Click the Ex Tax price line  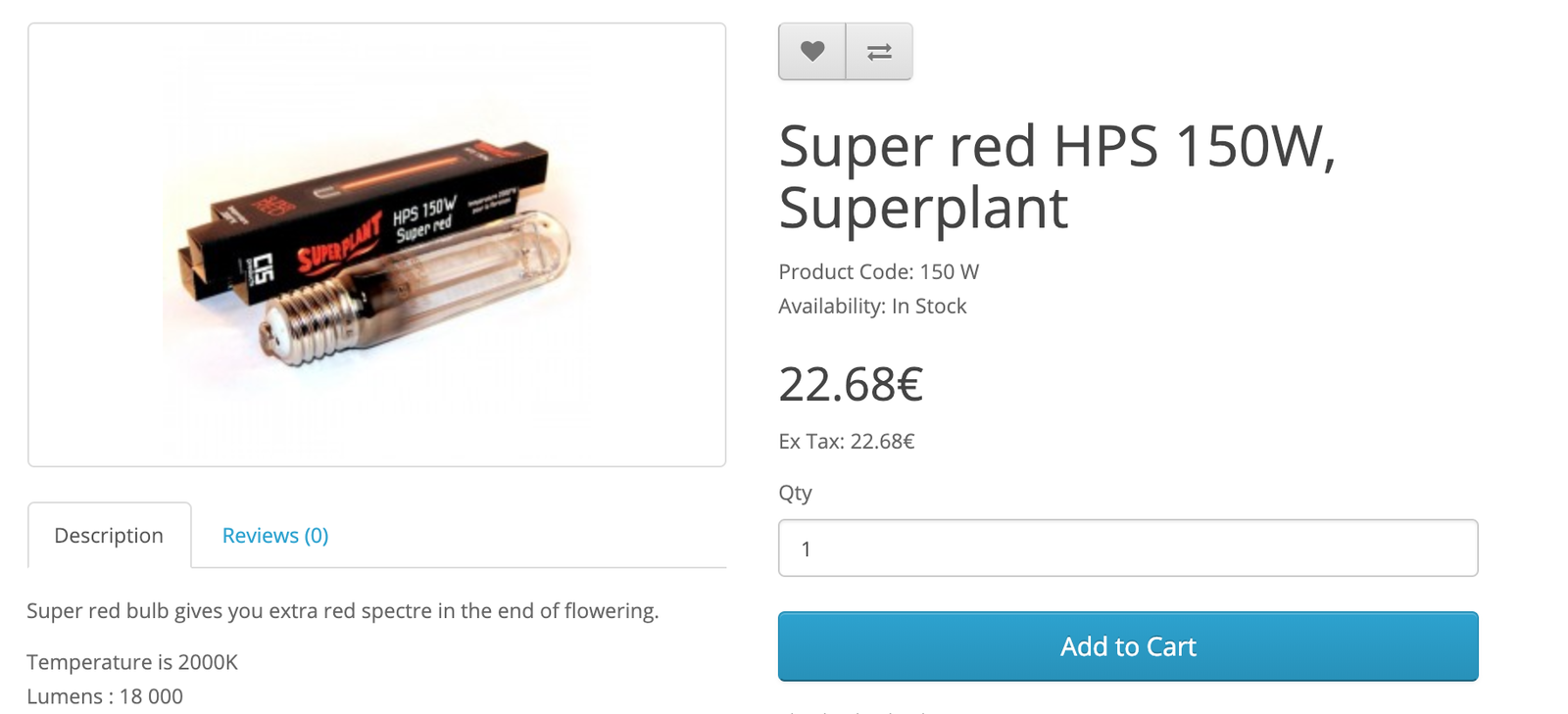pos(847,442)
